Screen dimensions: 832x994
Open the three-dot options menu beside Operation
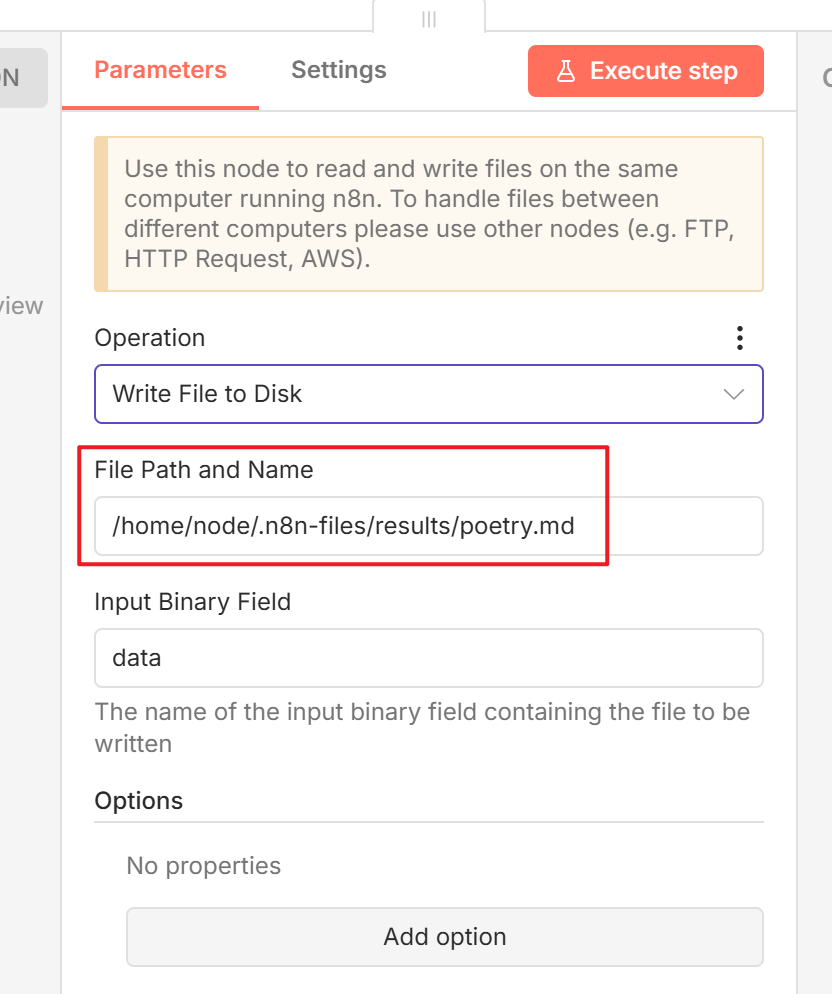coord(740,338)
